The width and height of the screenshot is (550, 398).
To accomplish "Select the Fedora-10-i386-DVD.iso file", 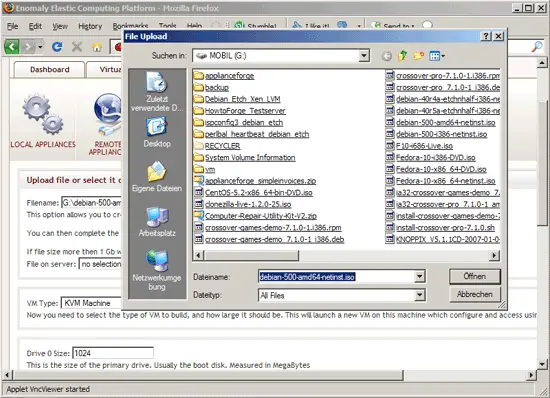I will (x=435, y=157).
